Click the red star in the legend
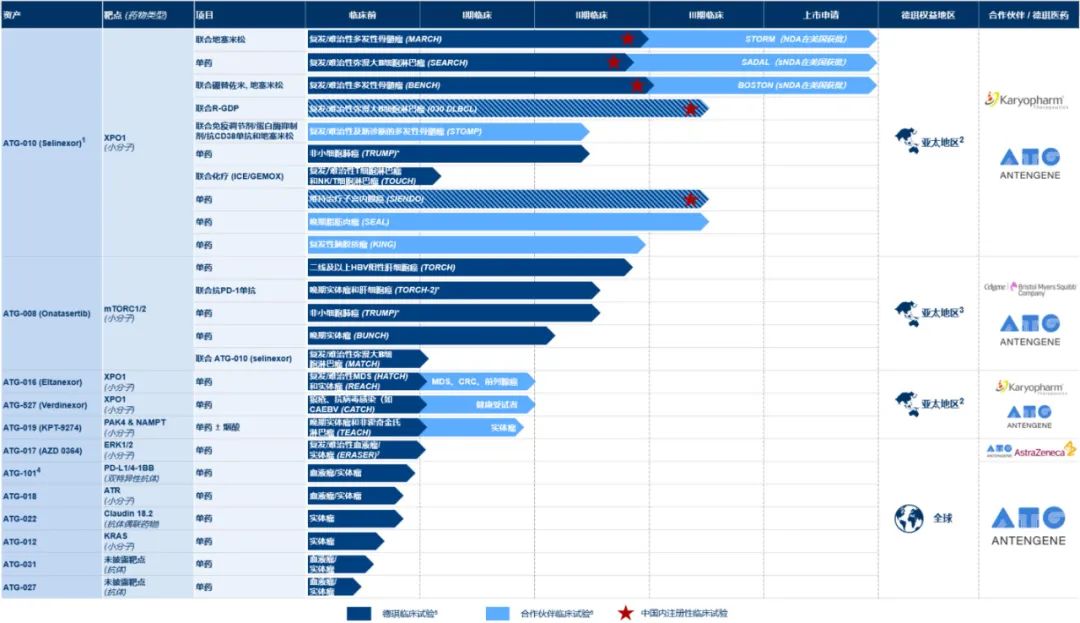This screenshot has width=1080, height=623. click(x=626, y=613)
